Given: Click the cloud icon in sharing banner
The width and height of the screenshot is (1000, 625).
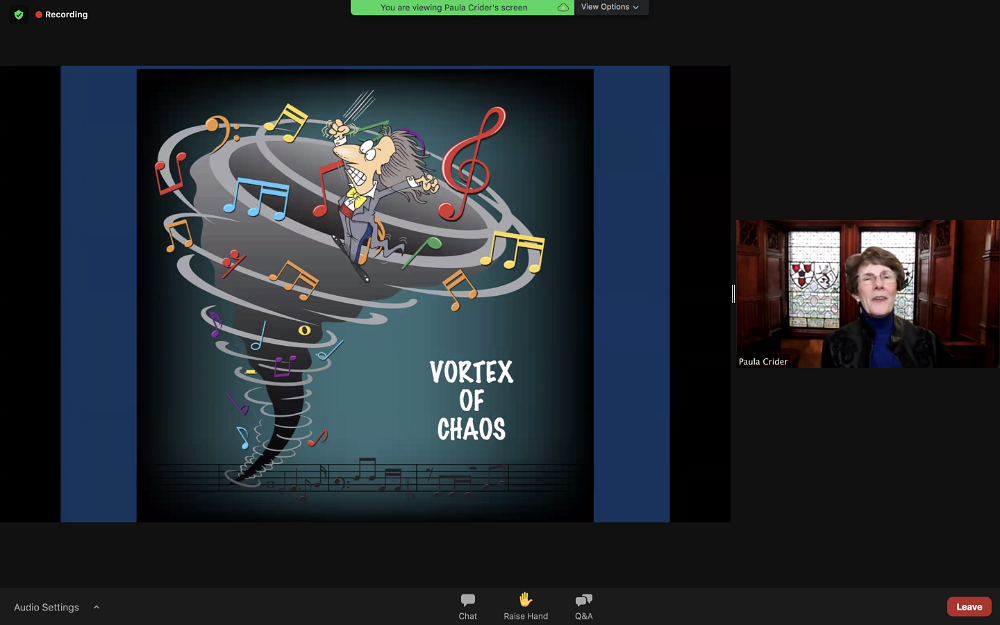Looking at the screenshot, I should 563,8.
